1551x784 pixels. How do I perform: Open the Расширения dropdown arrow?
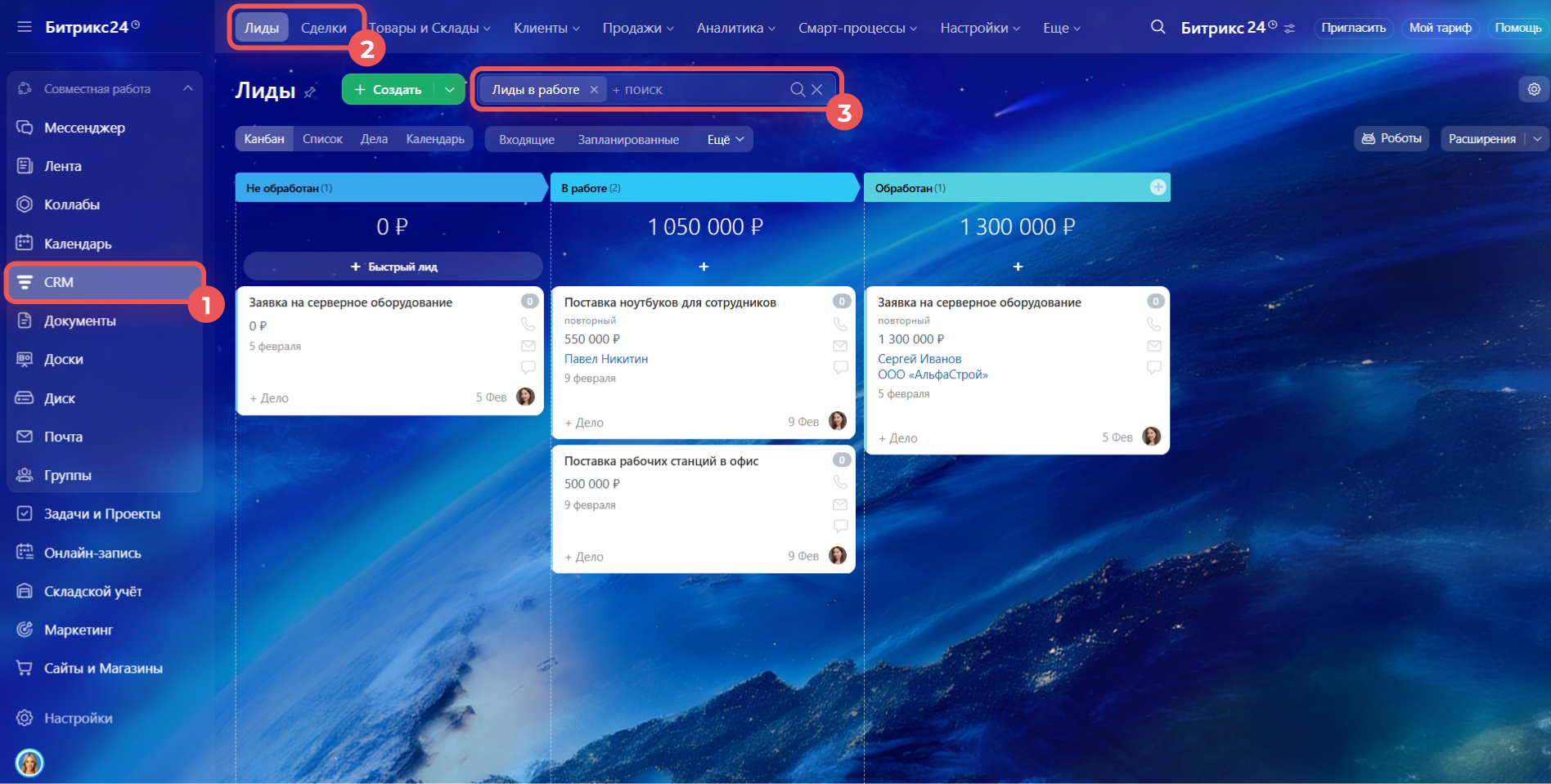pyautogui.click(x=1537, y=139)
